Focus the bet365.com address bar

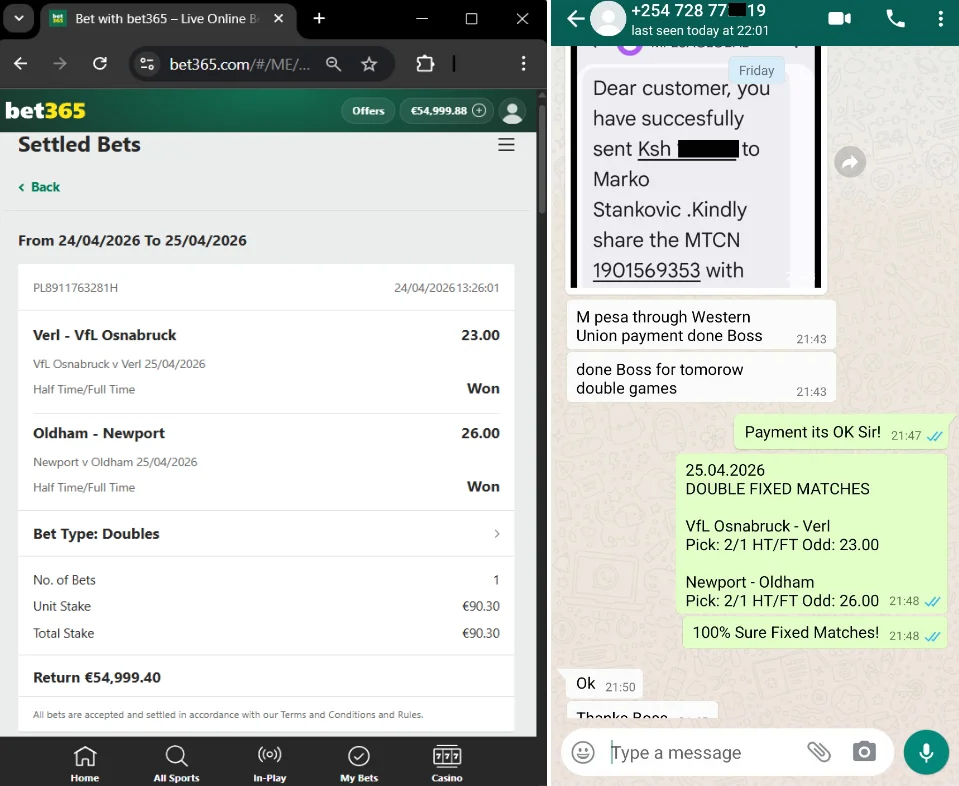click(240, 64)
